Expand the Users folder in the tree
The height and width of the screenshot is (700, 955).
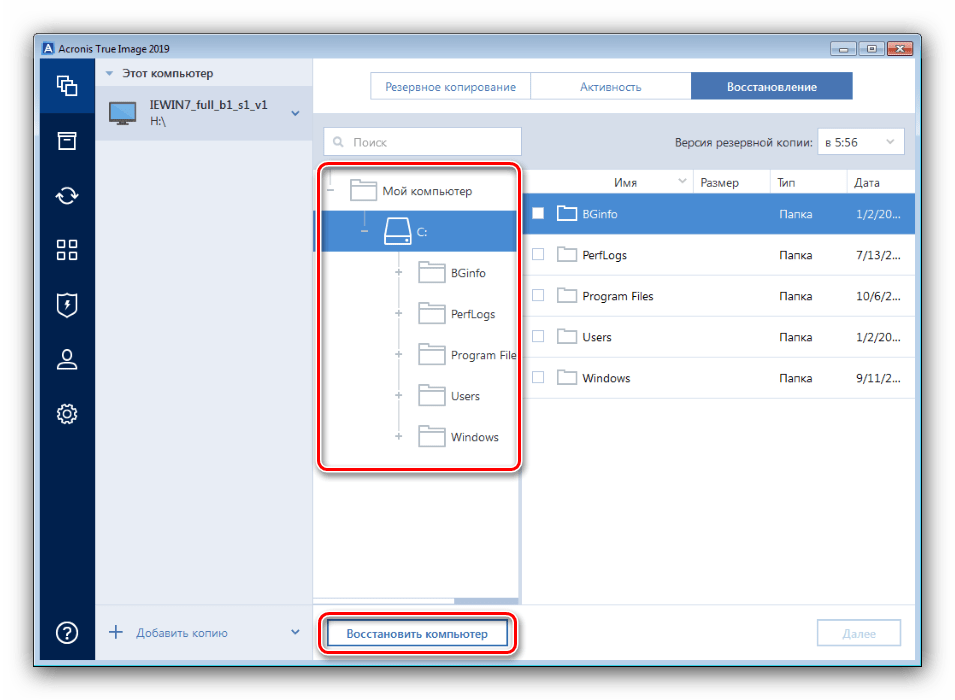tap(398, 395)
